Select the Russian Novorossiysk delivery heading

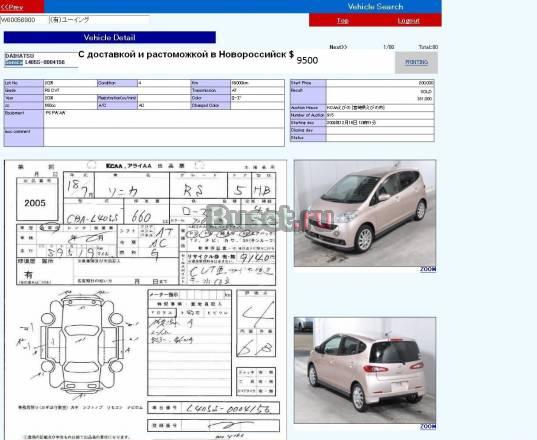click(x=186, y=54)
